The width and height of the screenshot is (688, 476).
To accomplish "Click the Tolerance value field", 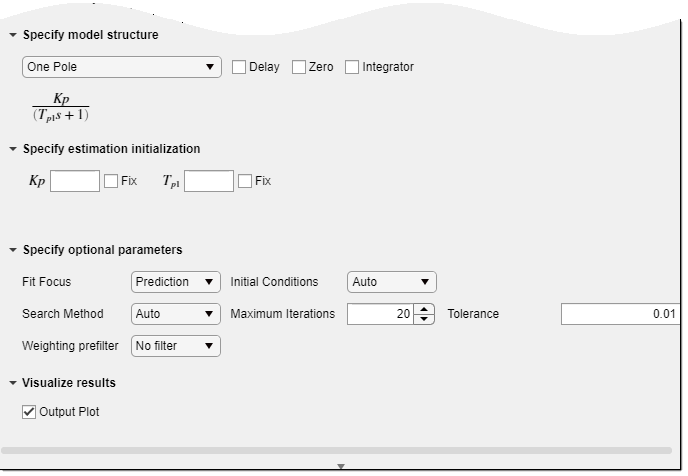I will point(620,314).
